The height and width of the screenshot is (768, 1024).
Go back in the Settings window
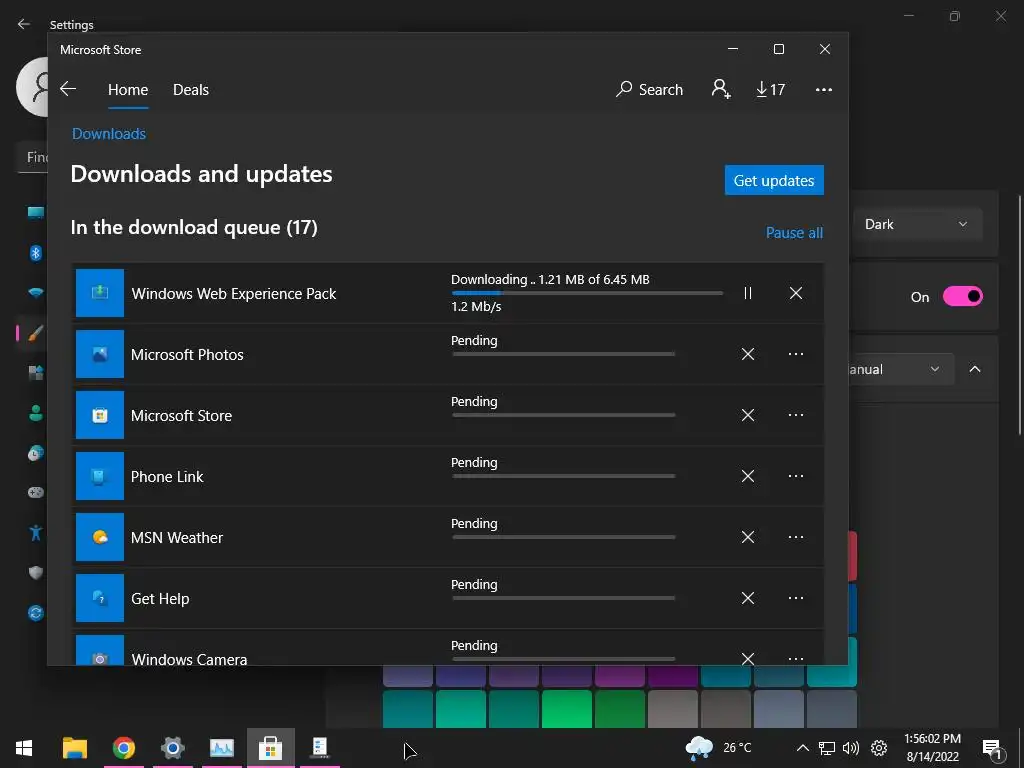point(24,24)
